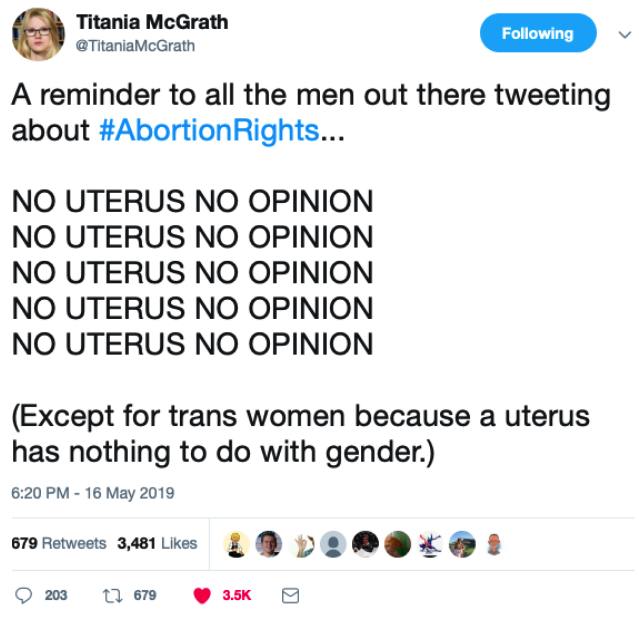
Task: View the 679 Retweets list
Action: pyautogui.click(x=58, y=543)
